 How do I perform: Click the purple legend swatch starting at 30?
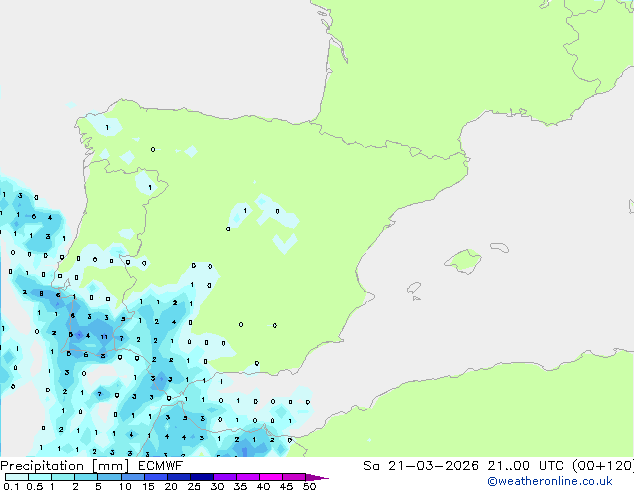[225, 477]
